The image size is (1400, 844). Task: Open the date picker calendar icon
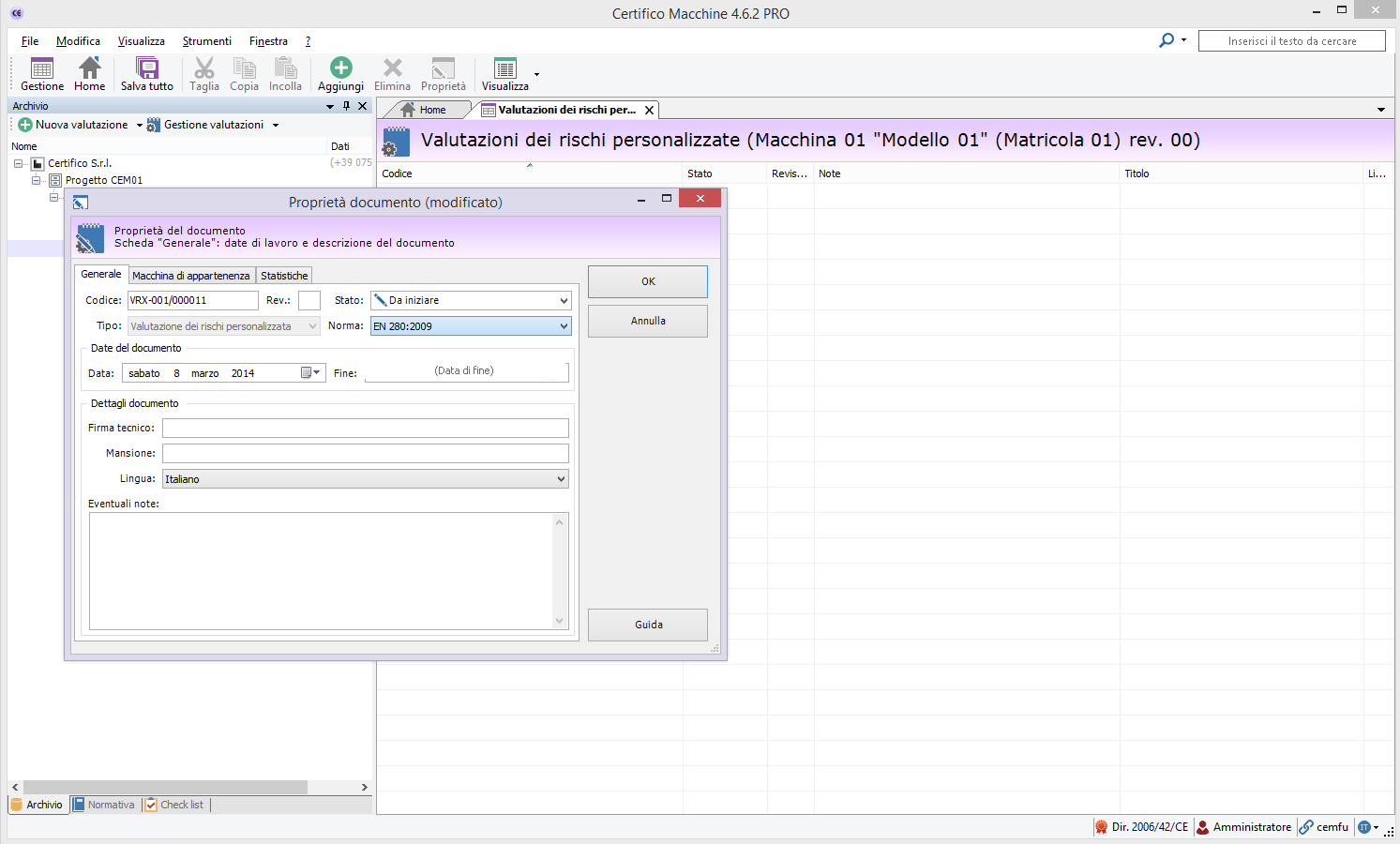click(x=310, y=373)
